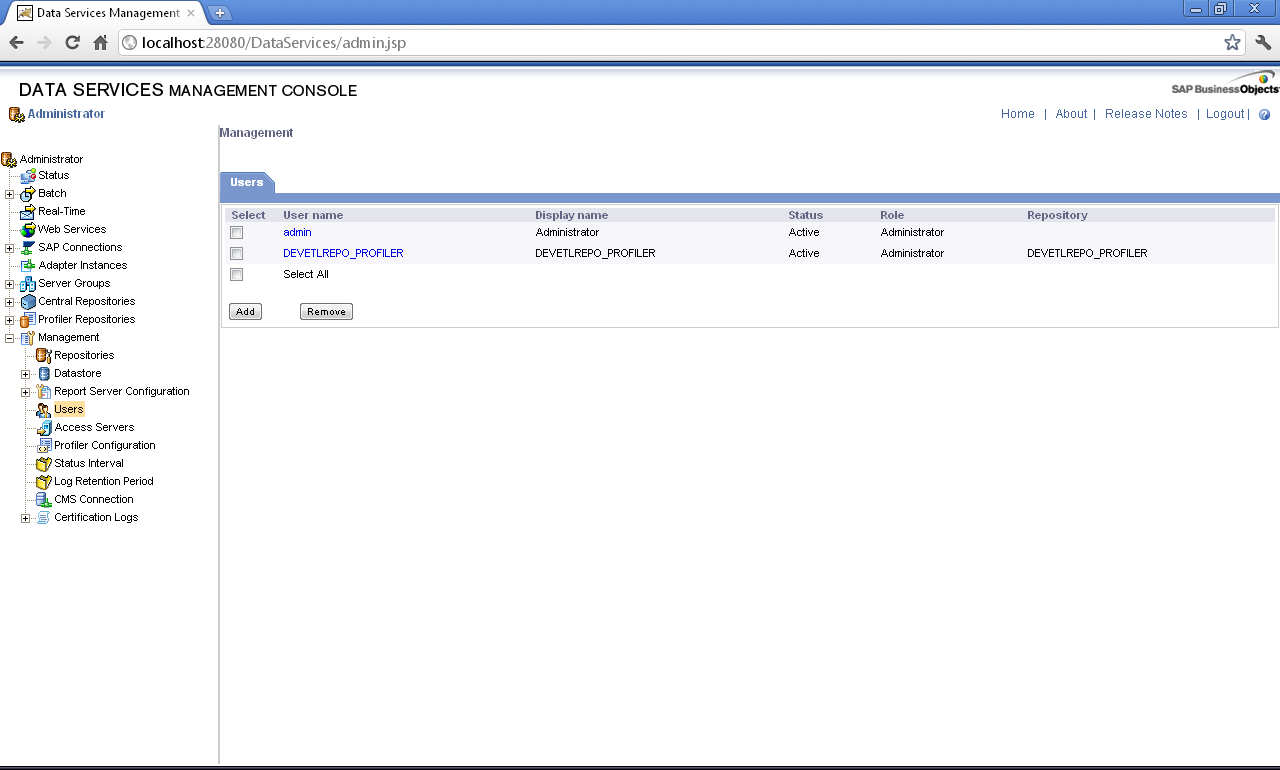Click the Batch node icon
Viewport: 1280px width, 770px height.
tap(28, 194)
